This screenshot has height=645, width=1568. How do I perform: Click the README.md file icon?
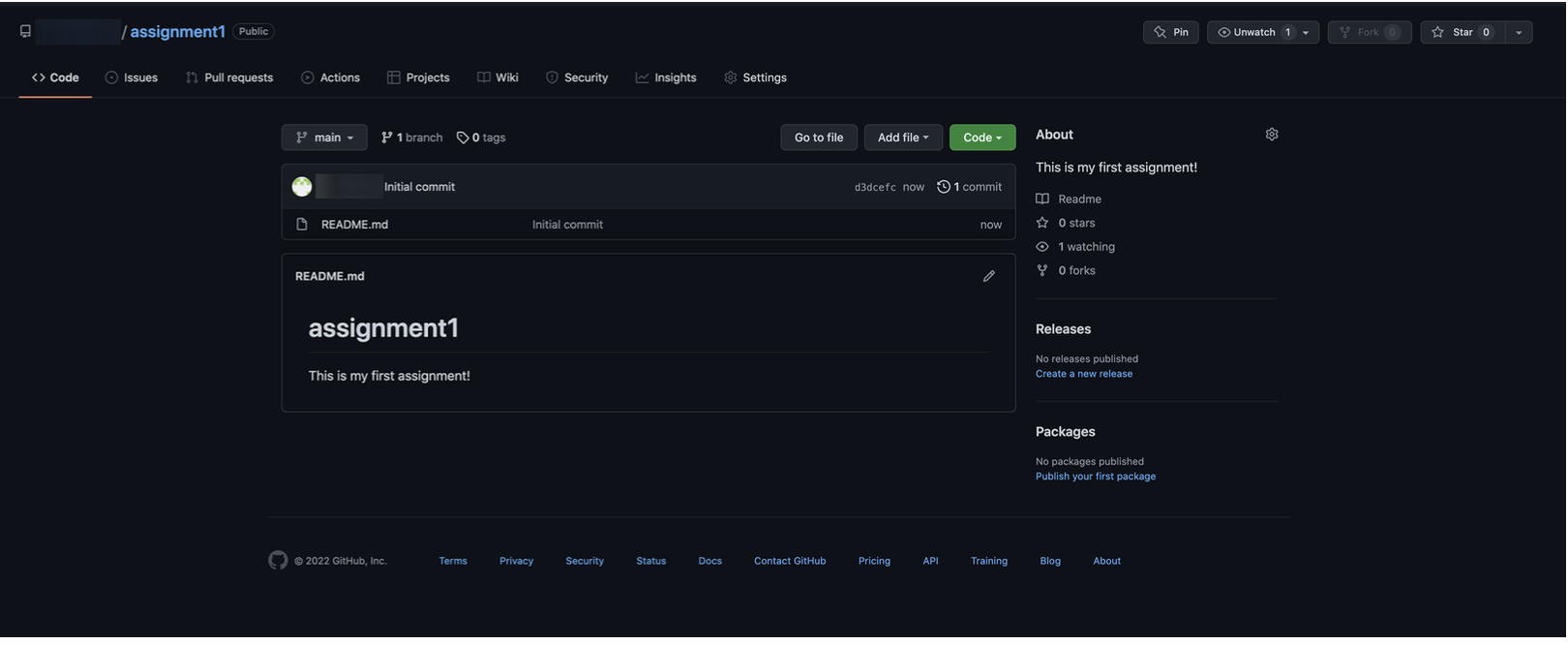tap(302, 225)
